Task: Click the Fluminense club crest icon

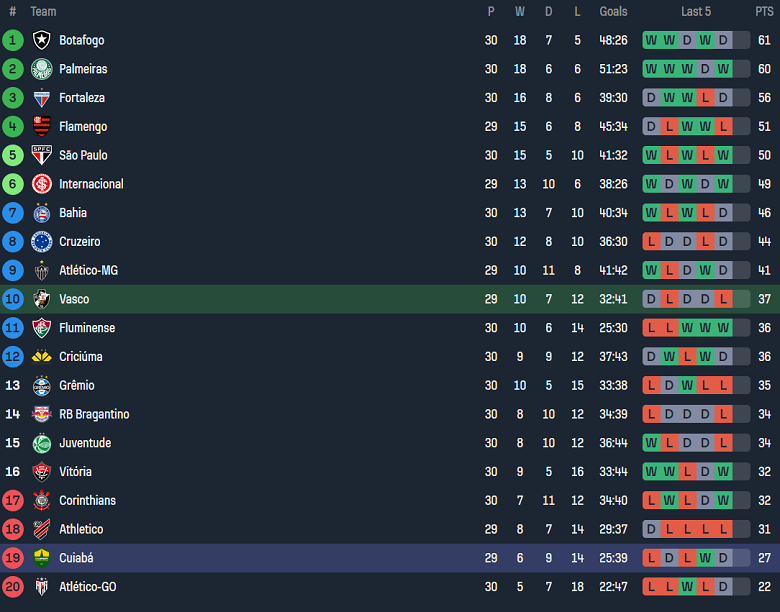Action: [x=41, y=328]
